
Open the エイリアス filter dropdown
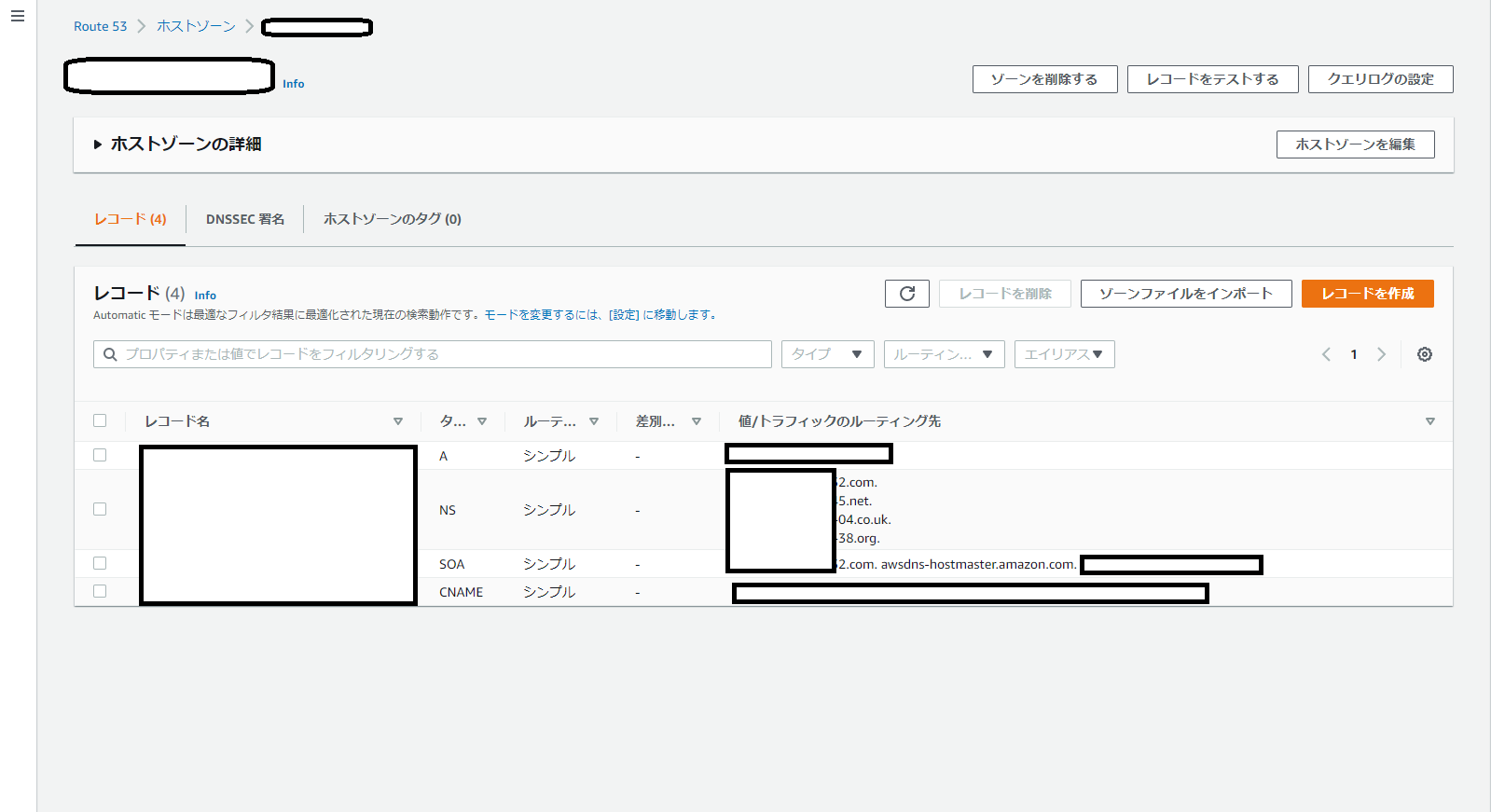[1065, 354]
